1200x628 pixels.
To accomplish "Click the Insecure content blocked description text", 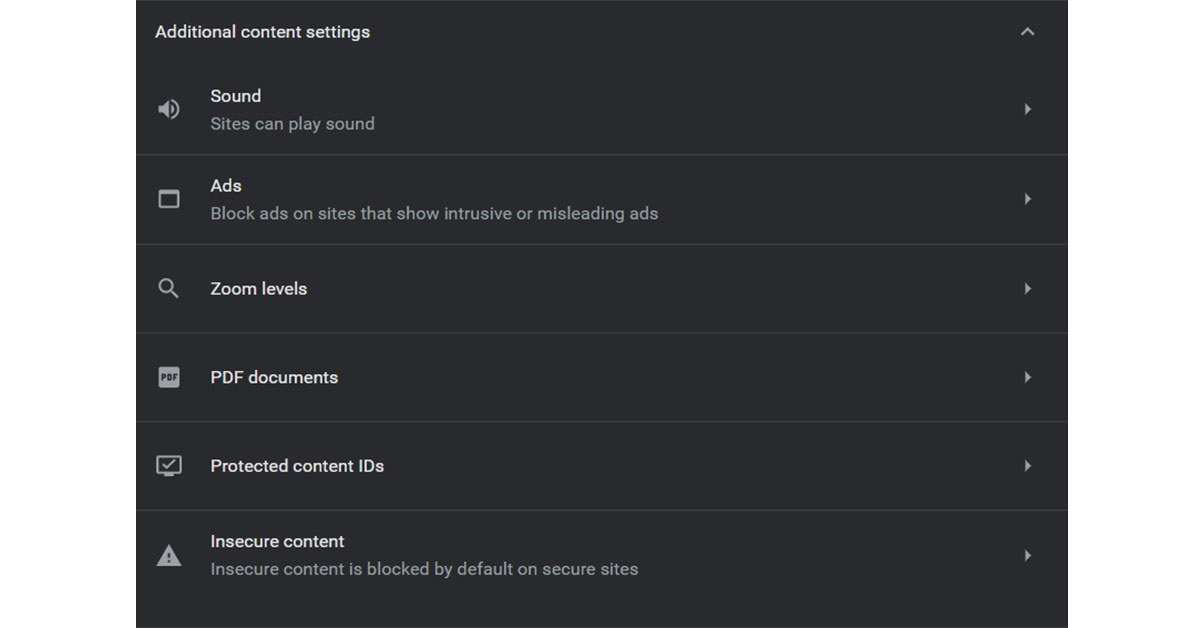I will [424, 568].
